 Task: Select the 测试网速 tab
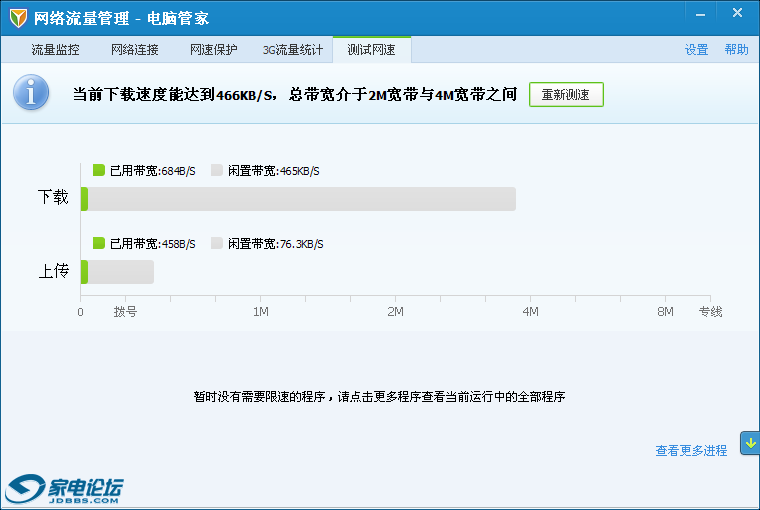pyautogui.click(x=372, y=49)
